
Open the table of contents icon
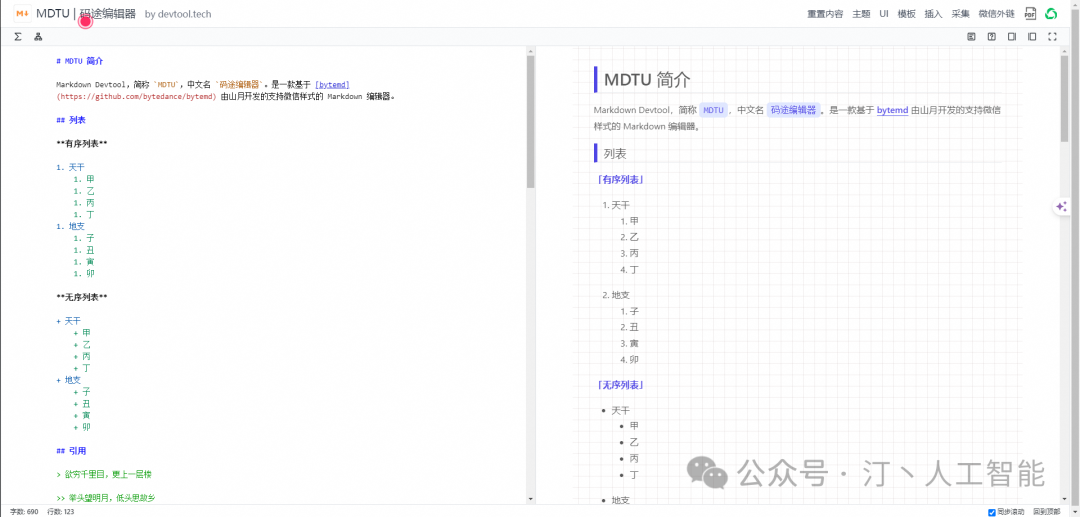971,36
